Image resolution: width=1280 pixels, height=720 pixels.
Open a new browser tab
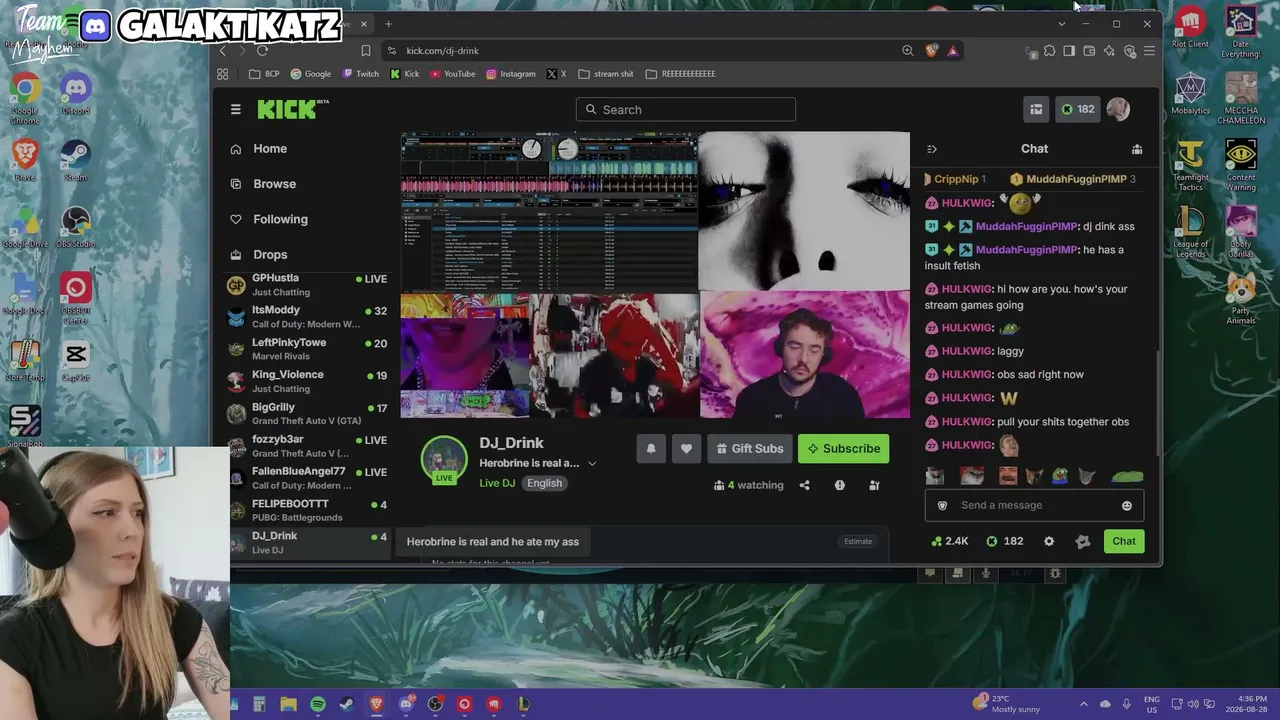388,24
